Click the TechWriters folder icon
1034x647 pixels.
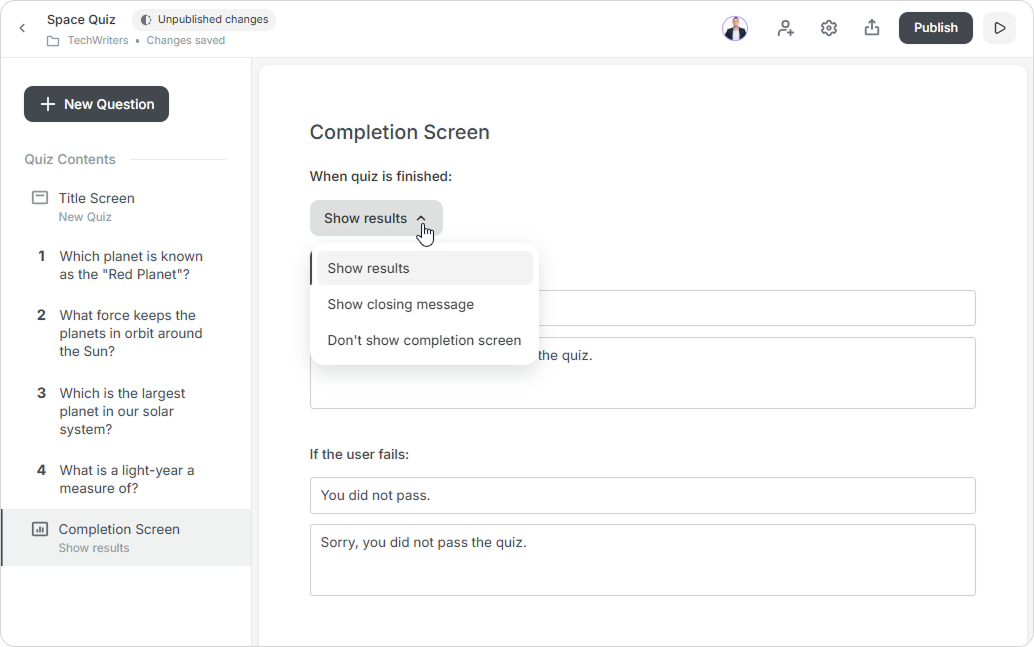point(53,41)
